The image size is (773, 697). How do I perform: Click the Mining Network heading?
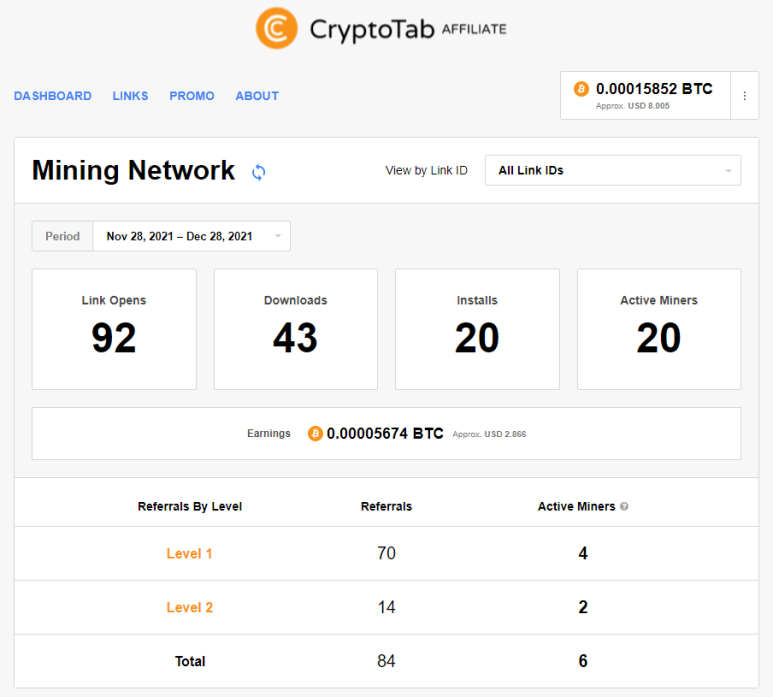tap(133, 171)
